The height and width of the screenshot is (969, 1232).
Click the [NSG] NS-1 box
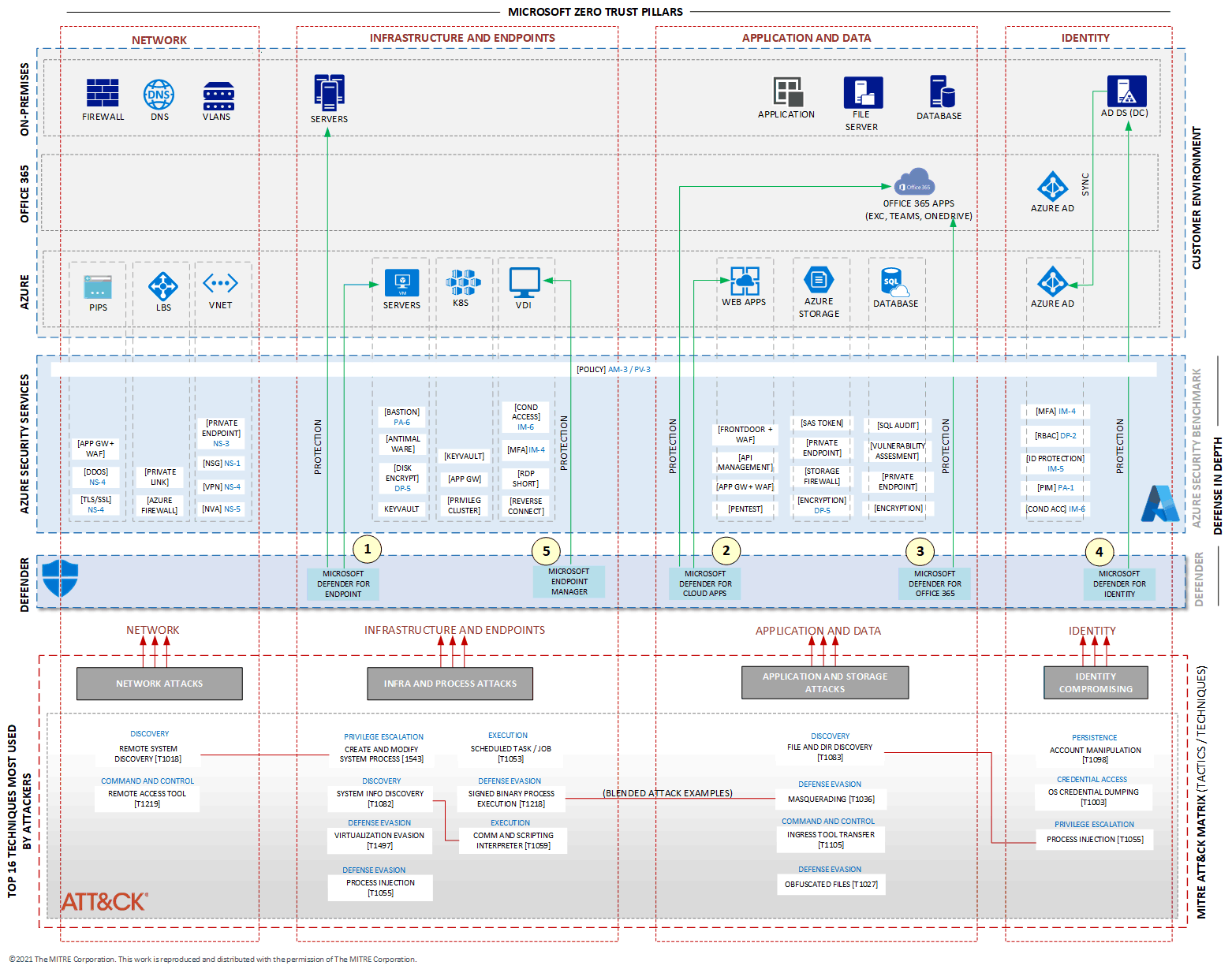pos(221,464)
